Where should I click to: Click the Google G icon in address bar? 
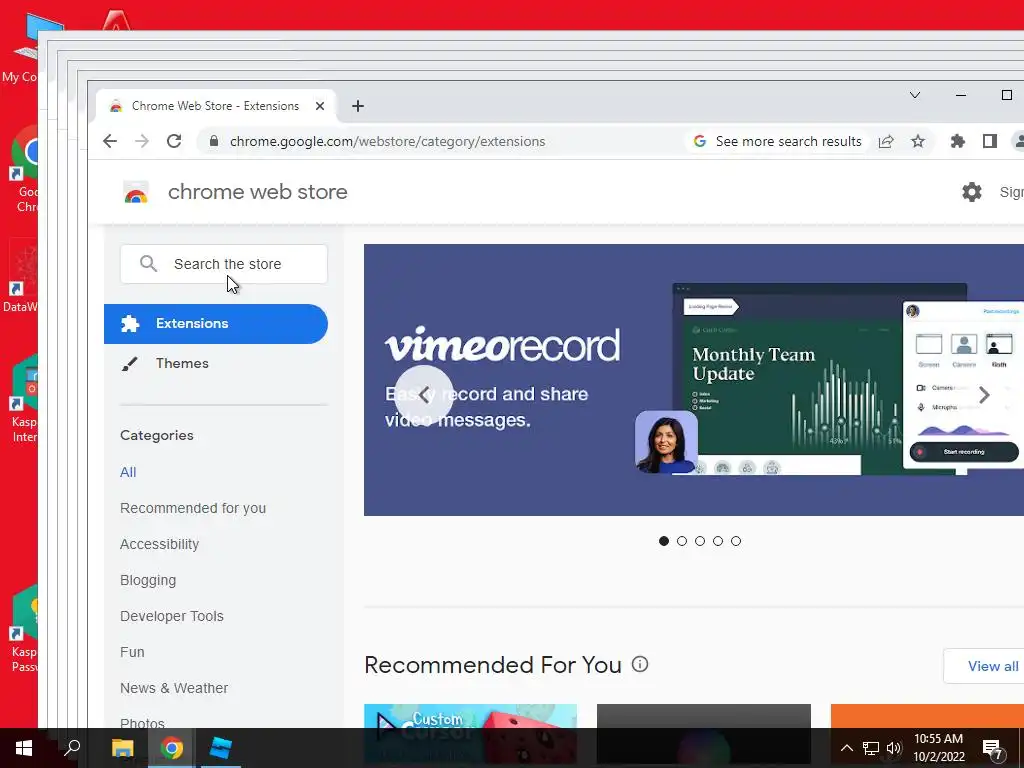coord(699,141)
